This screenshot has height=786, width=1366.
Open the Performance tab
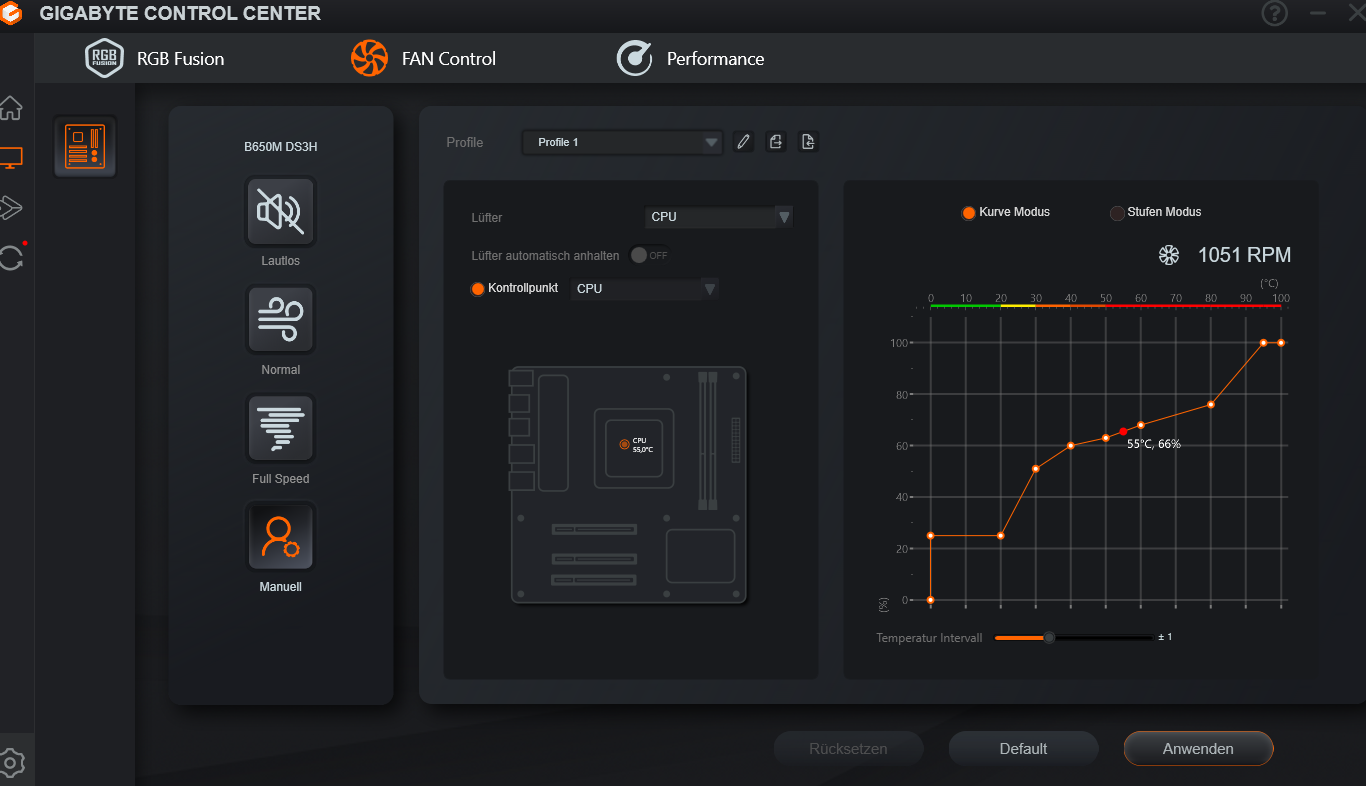pos(690,59)
